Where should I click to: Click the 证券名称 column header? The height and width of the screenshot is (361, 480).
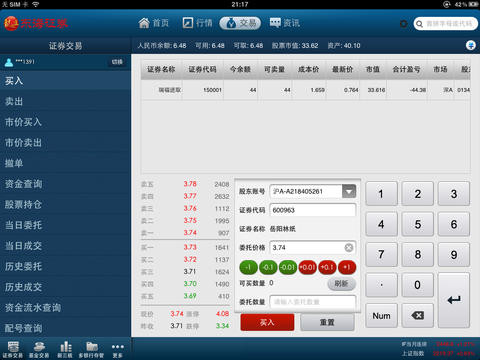(161, 69)
